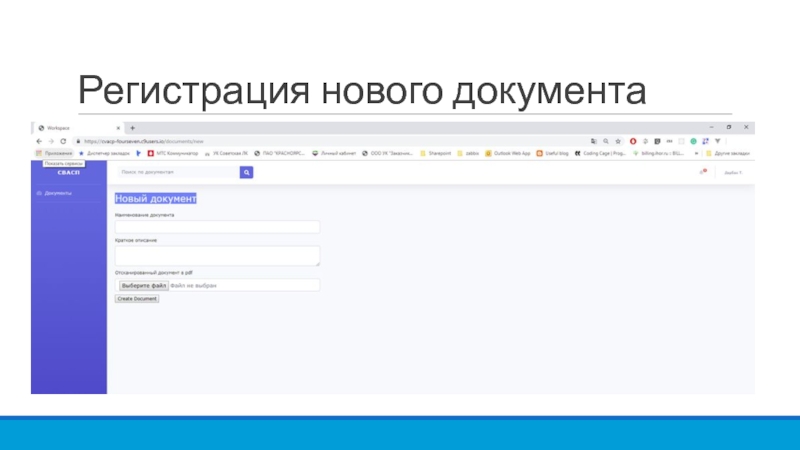Image resolution: width=800 pixels, height=450 pixels.
Task: Bookmark page with the star icon
Action: click(619, 141)
